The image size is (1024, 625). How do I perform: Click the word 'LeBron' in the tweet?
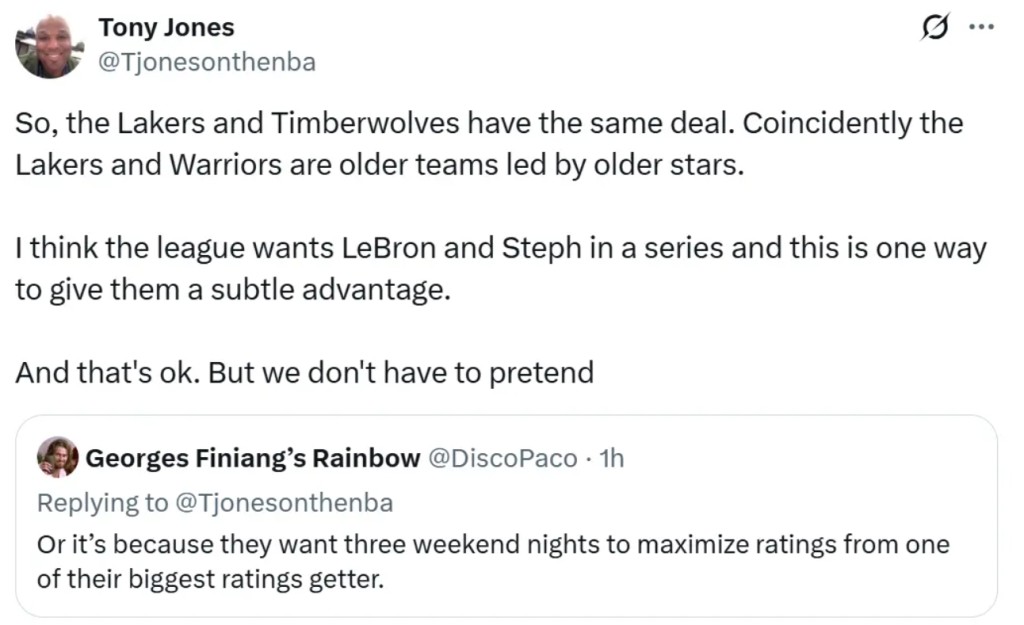point(388,249)
